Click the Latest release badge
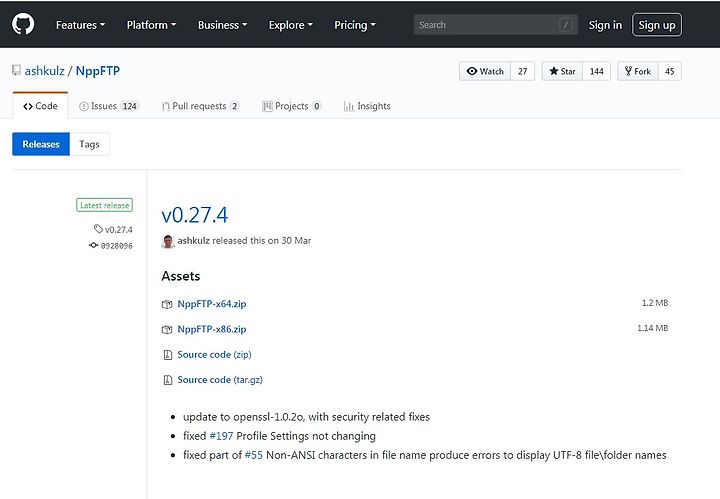Viewport: 720px width, 499px height. (104, 205)
